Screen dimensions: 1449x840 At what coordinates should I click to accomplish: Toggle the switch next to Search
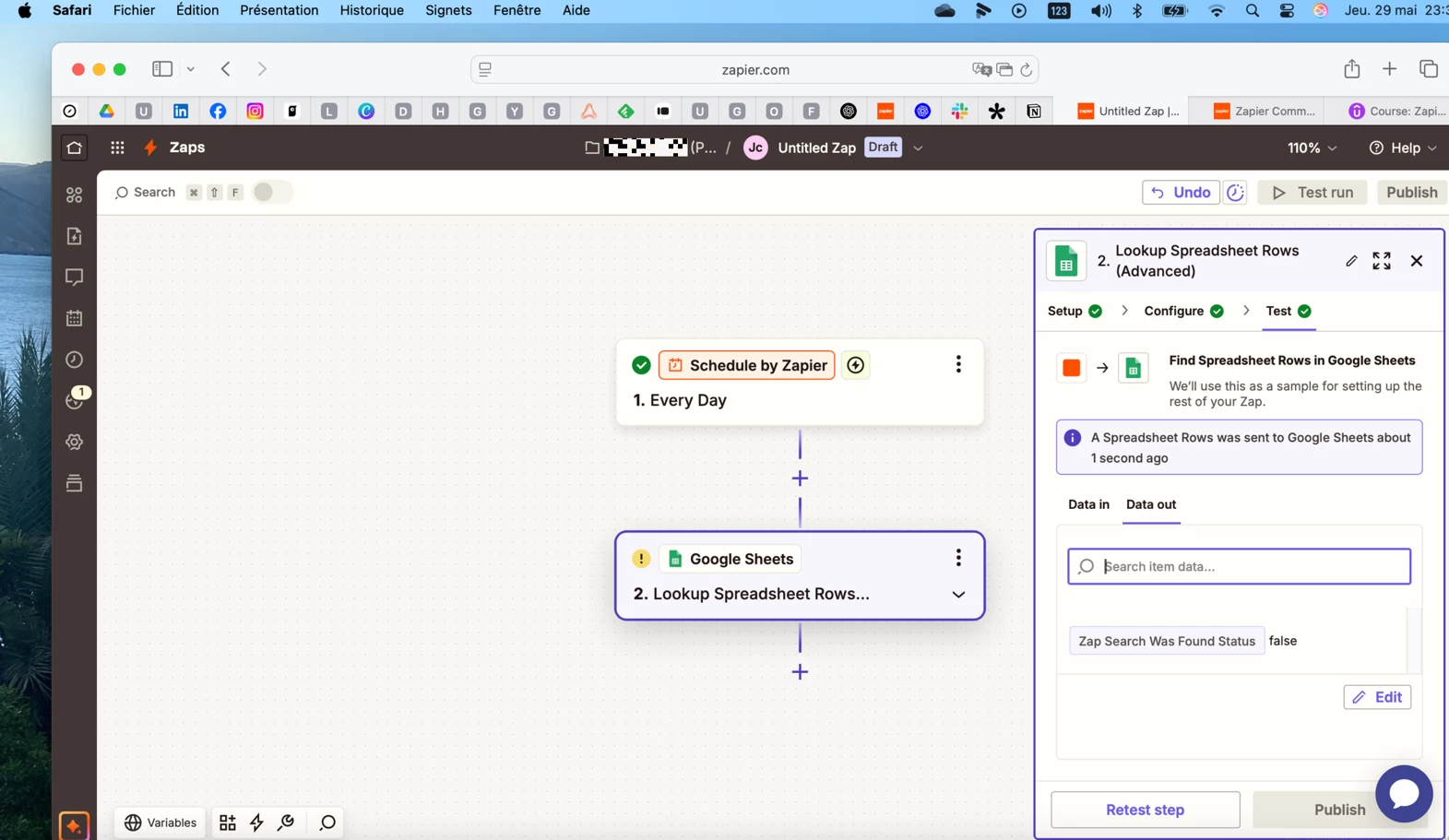click(x=272, y=192)
